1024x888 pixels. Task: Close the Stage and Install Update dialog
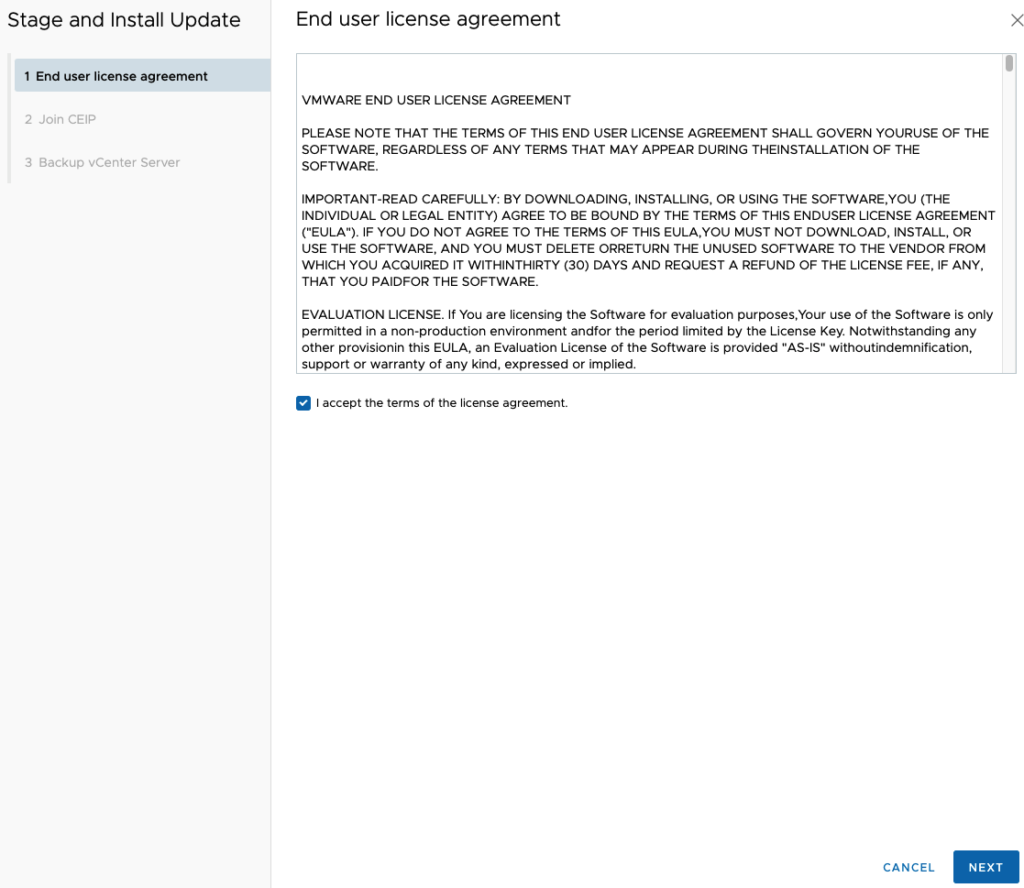point(1017,20)
